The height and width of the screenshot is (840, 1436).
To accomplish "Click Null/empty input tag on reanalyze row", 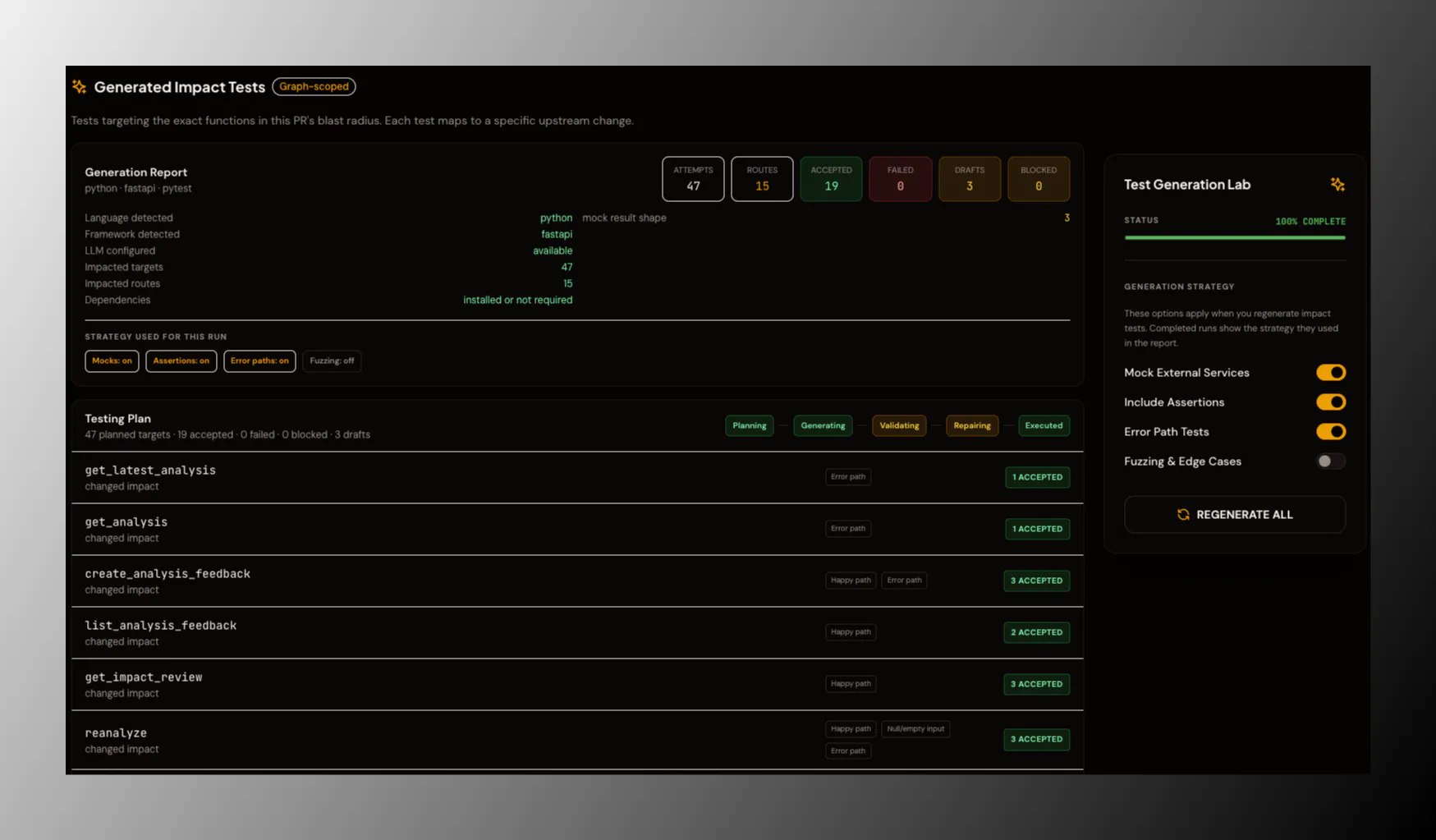I will click(915, 728).
